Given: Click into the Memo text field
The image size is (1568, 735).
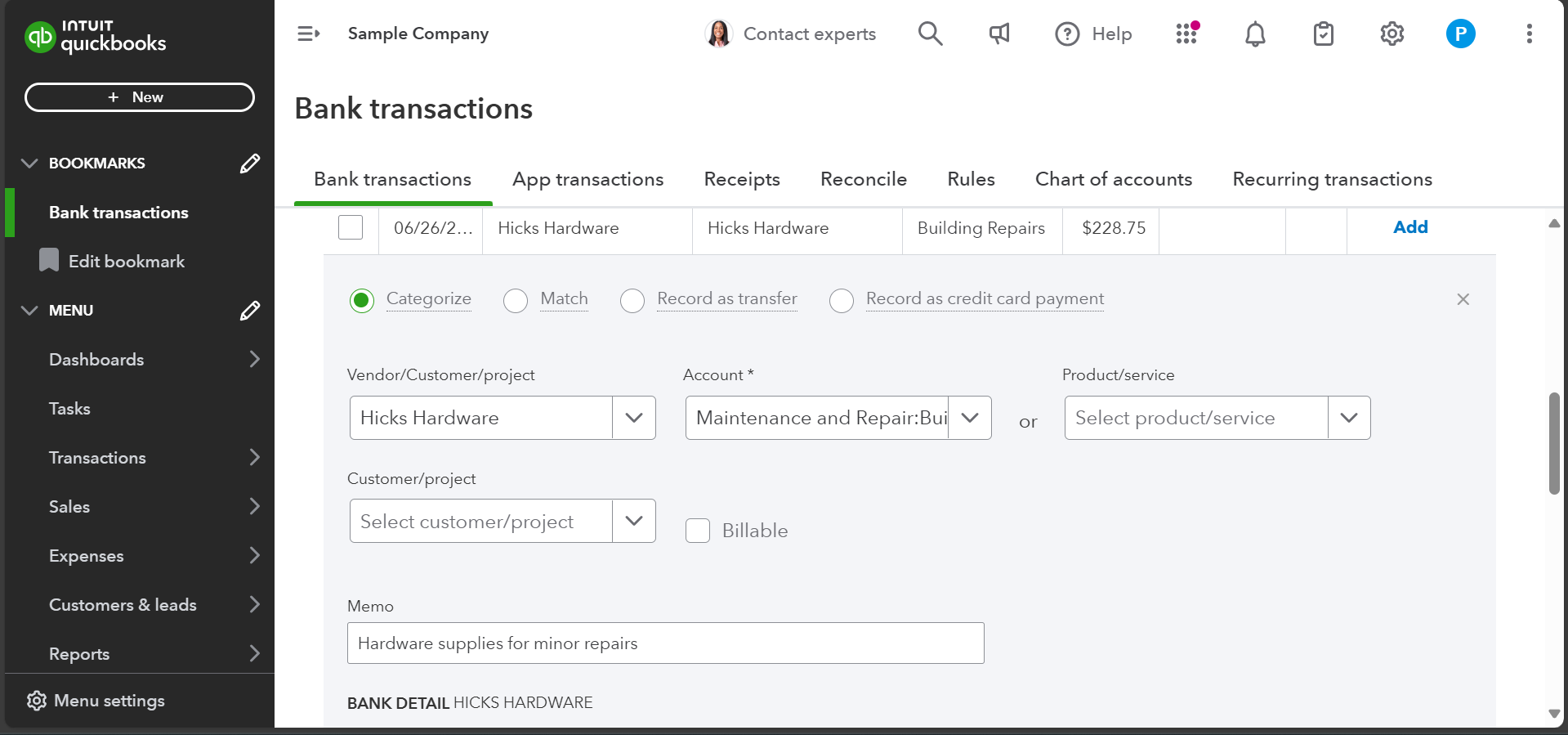Looking at the screenshot, I should 665,643.
